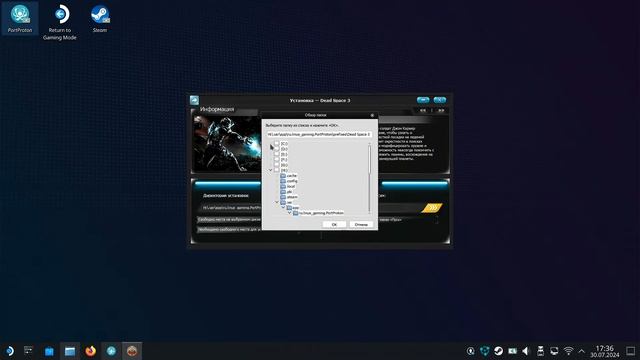The height and width of the screenshot is (360, 640).
Task: Click the Steam tray icon
Action: pos(498,351)
